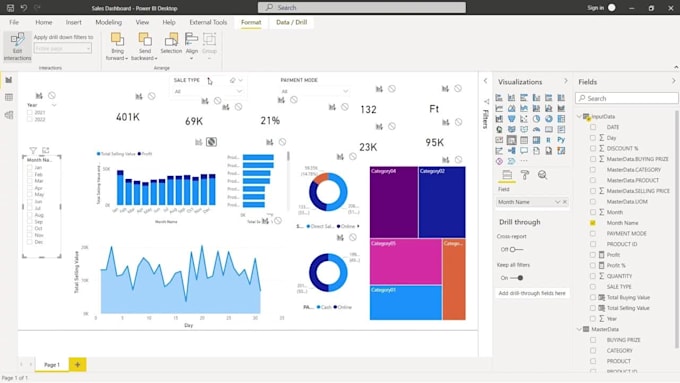Viewport: 680px width, 383px height.
Task: Select the Category04 treemap tile
Action: 393,202
